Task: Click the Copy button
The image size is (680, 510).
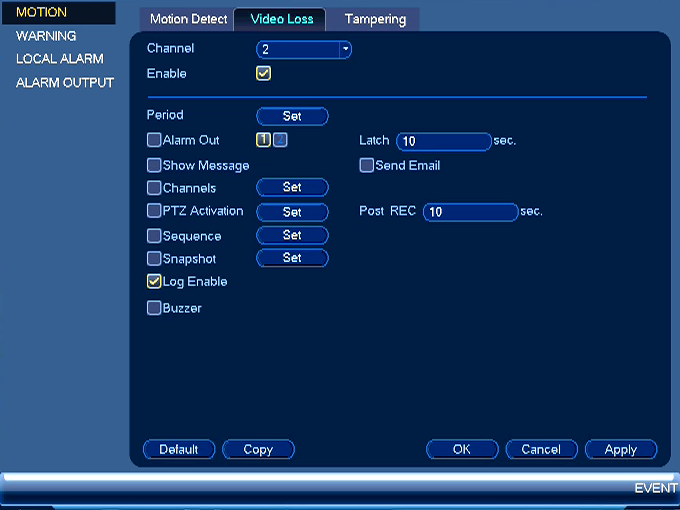Action: pyautogui.click(x=258, y=450)
